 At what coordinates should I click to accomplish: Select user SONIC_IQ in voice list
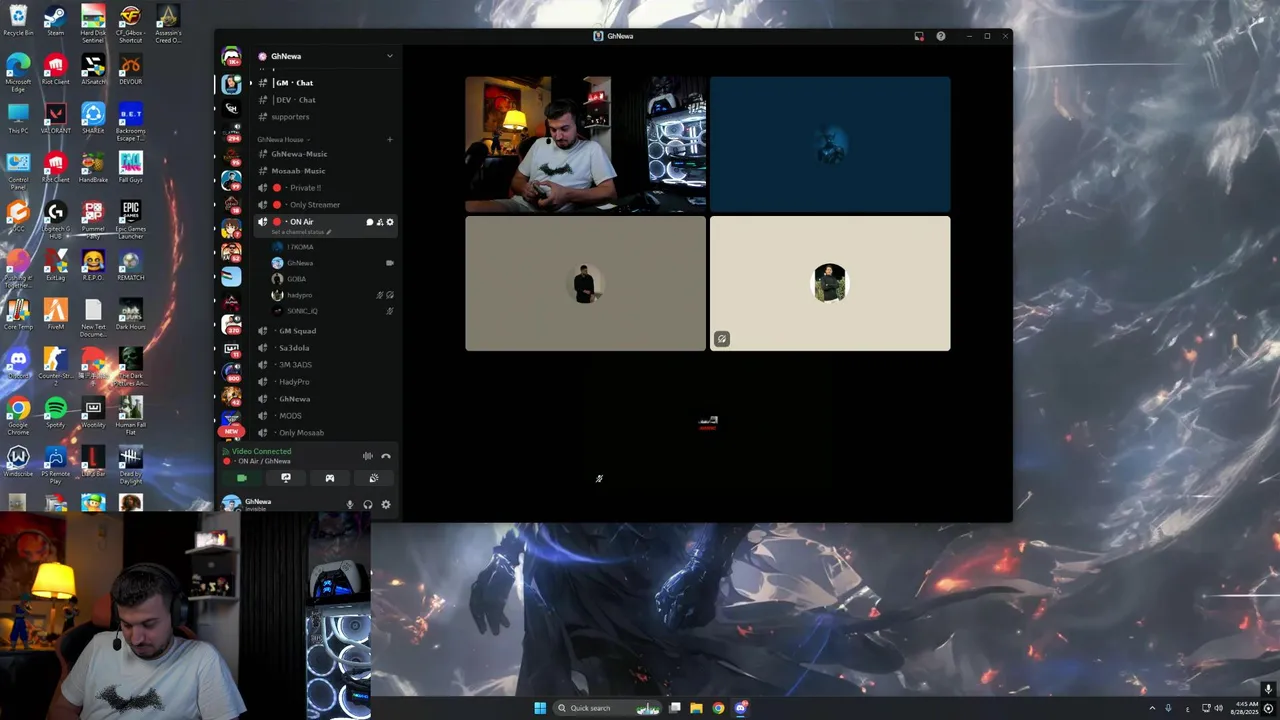331,311
